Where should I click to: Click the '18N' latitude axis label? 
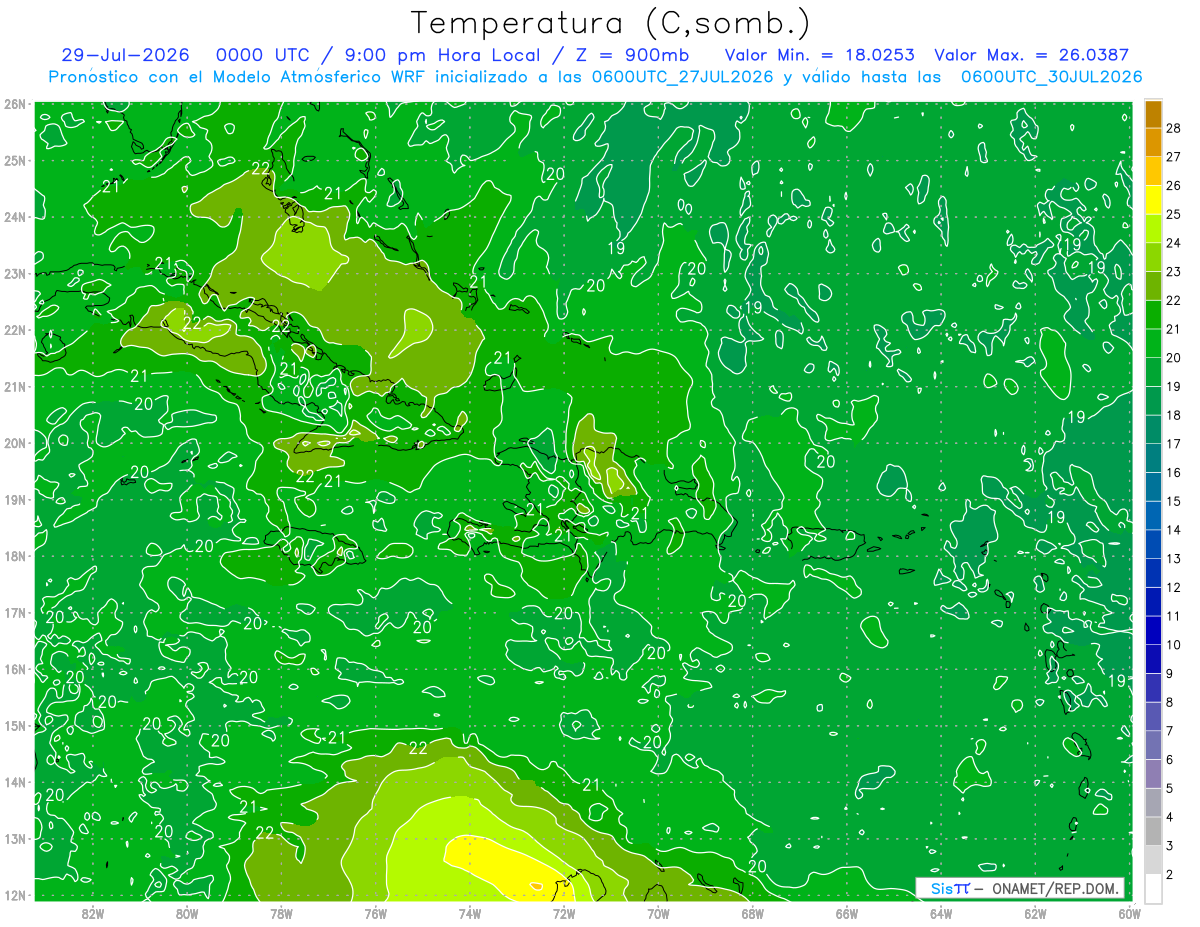tap(15, 556)
